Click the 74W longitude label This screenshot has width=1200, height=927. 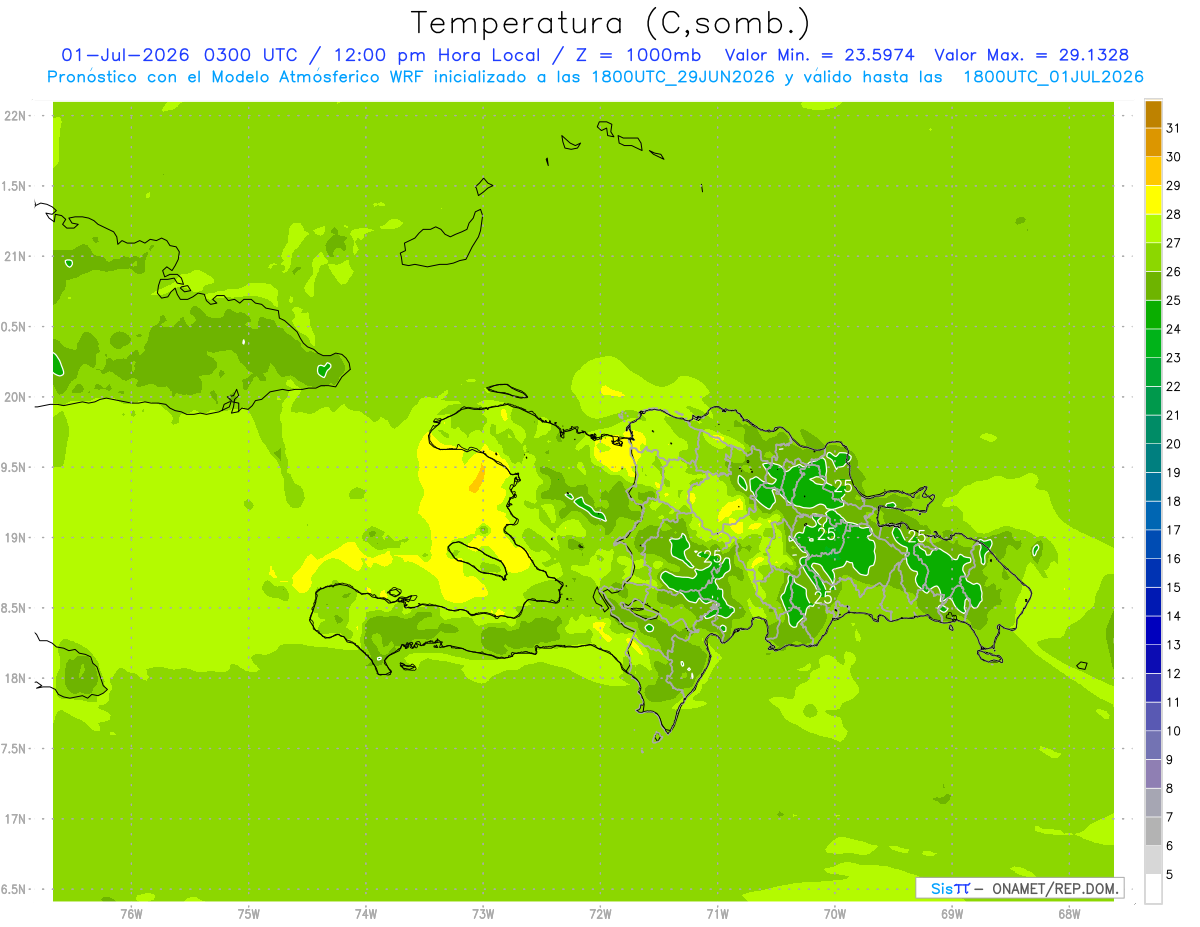point(366,913)
